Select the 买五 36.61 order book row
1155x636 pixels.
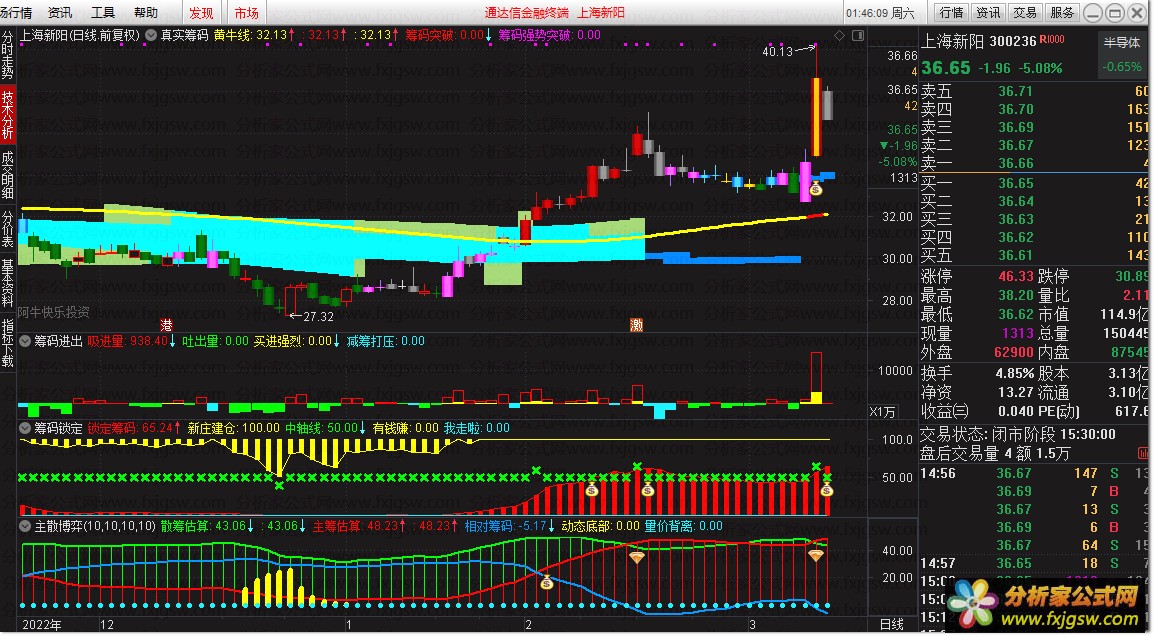(x=1034, y=256)
